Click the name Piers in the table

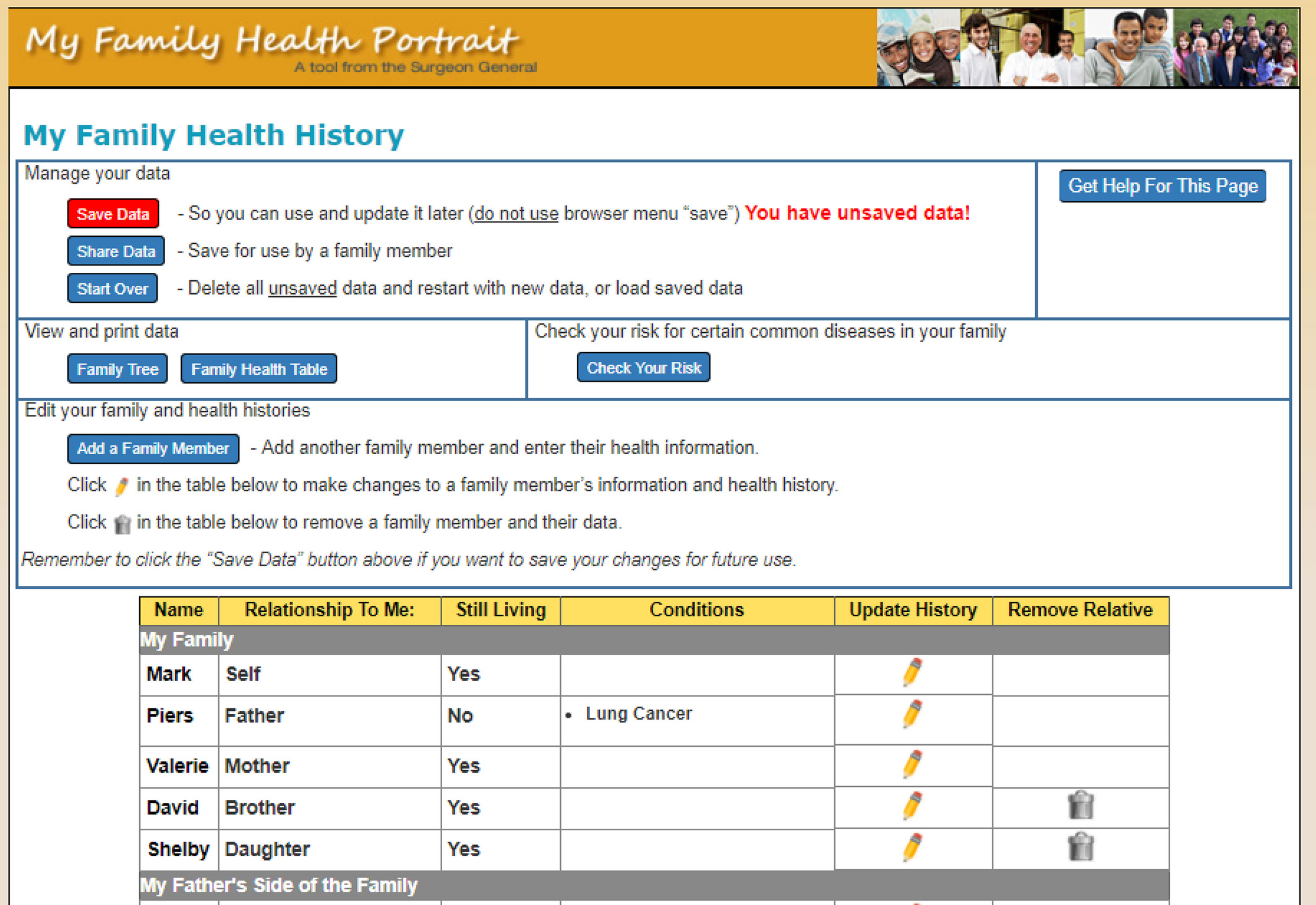170,716
